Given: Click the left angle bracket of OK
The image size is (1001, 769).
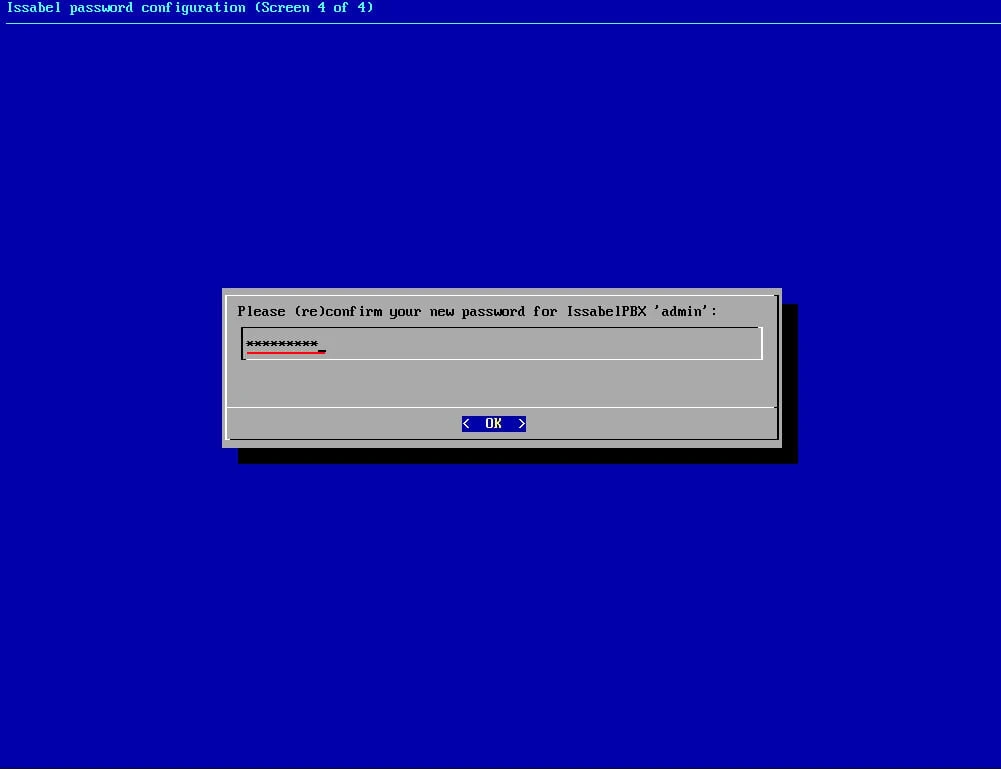Looking at the screenshot, I should [x=466, y=424].
